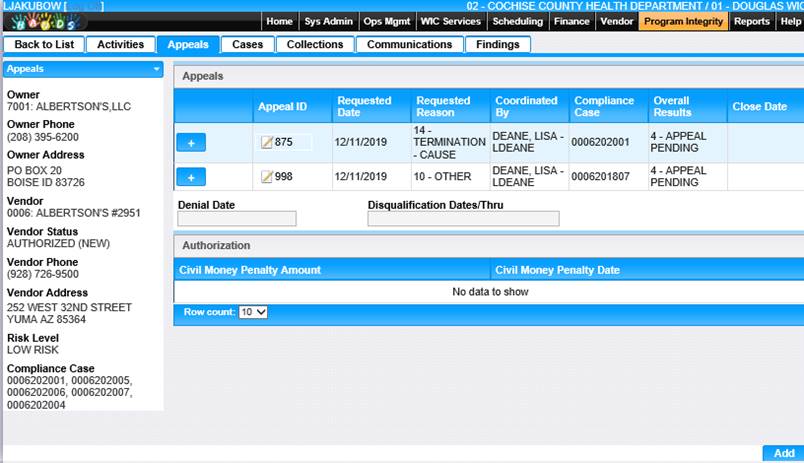Edit appeal 998 using pencil icon
Image resolution: width=804 pixels, height=463 pixels.
coord(267,176)
